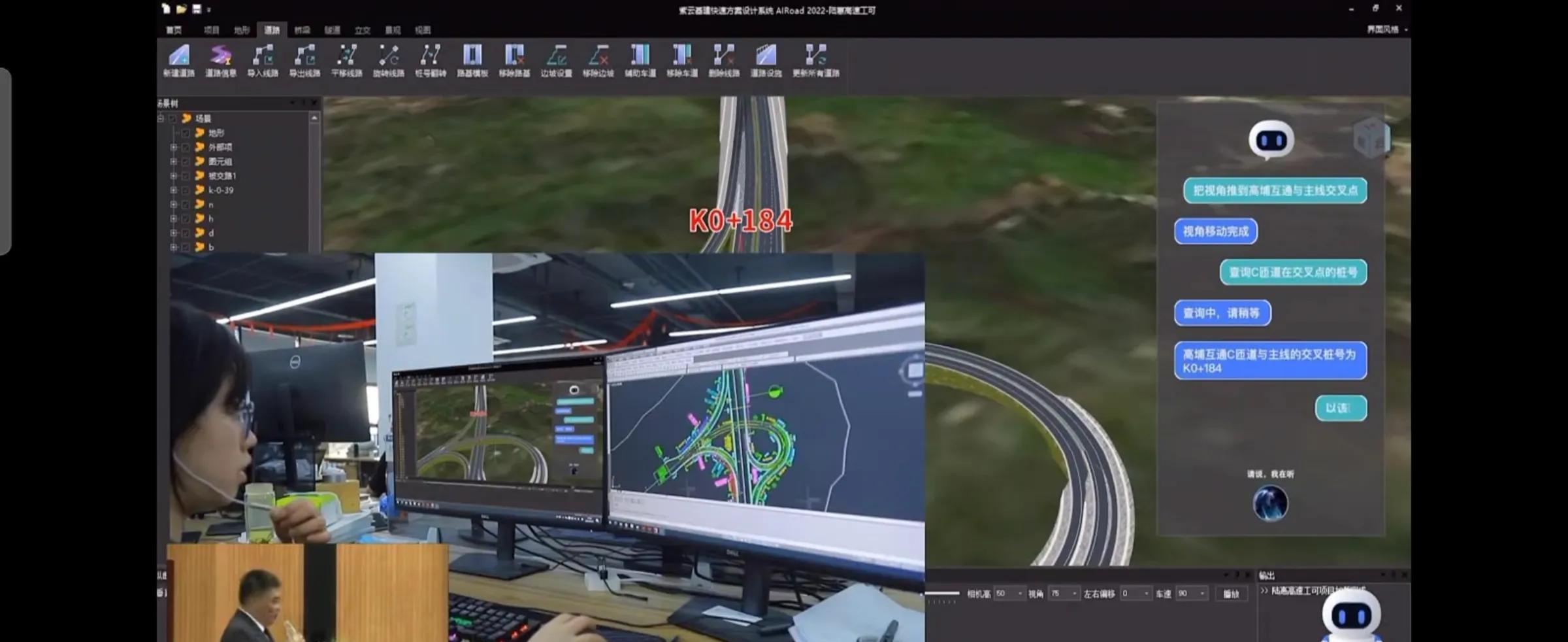1568x642 pixels.
Task: Open the 道路信息 road info tool
Action: [221, 61]
